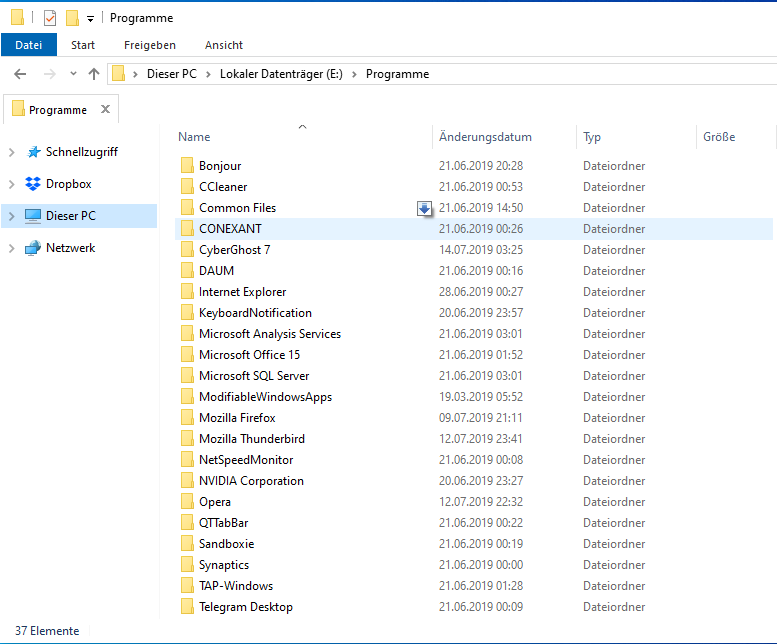Screen dimensions: 777x644
Task: Click the blue download arrow beside Common Files
Action: coord(424,209)
